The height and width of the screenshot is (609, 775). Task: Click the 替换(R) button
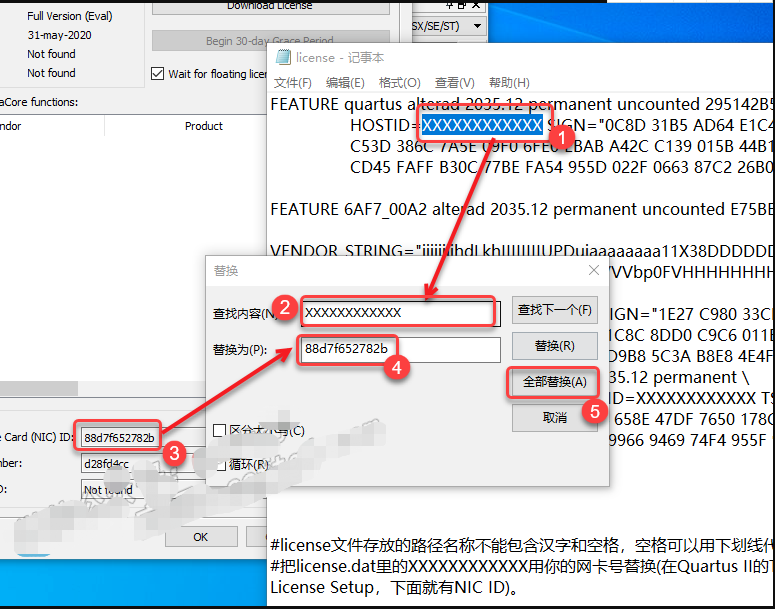click(x=555, y=346)
